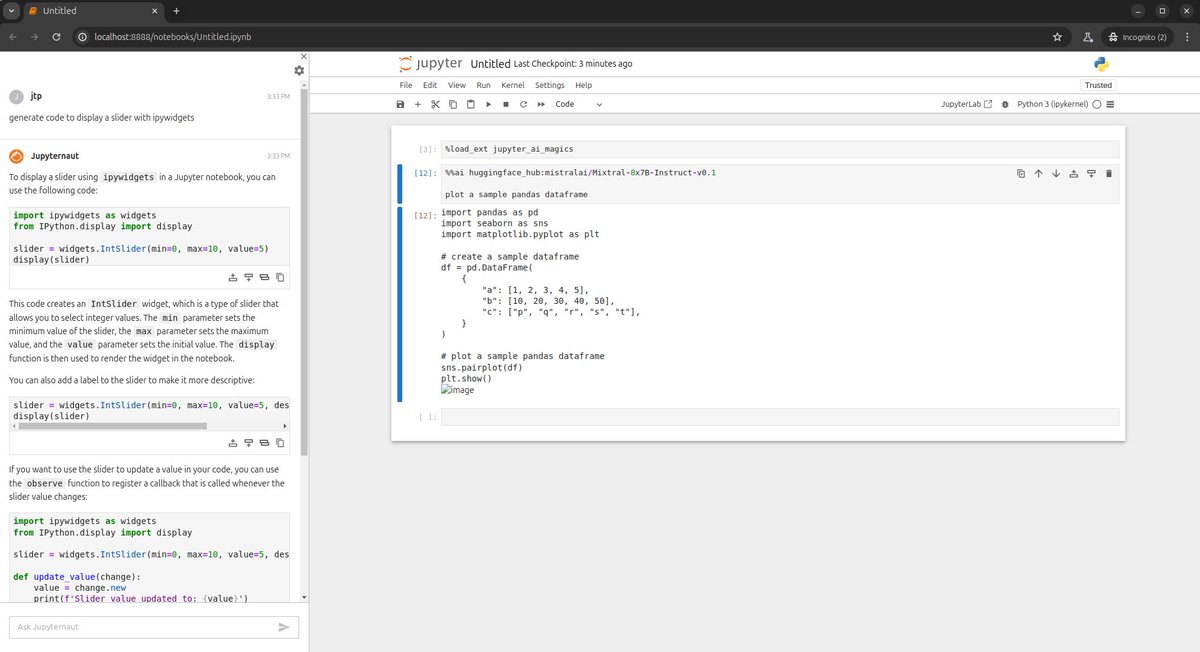
Task: Bookmark the page with the star icon
Action: coord(1057,37)
